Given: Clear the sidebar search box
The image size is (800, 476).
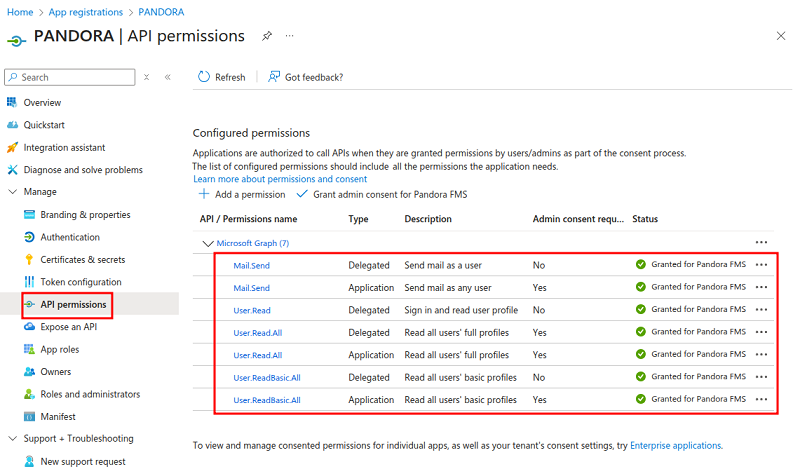Looking at the screenshot, I should [146, 77].
